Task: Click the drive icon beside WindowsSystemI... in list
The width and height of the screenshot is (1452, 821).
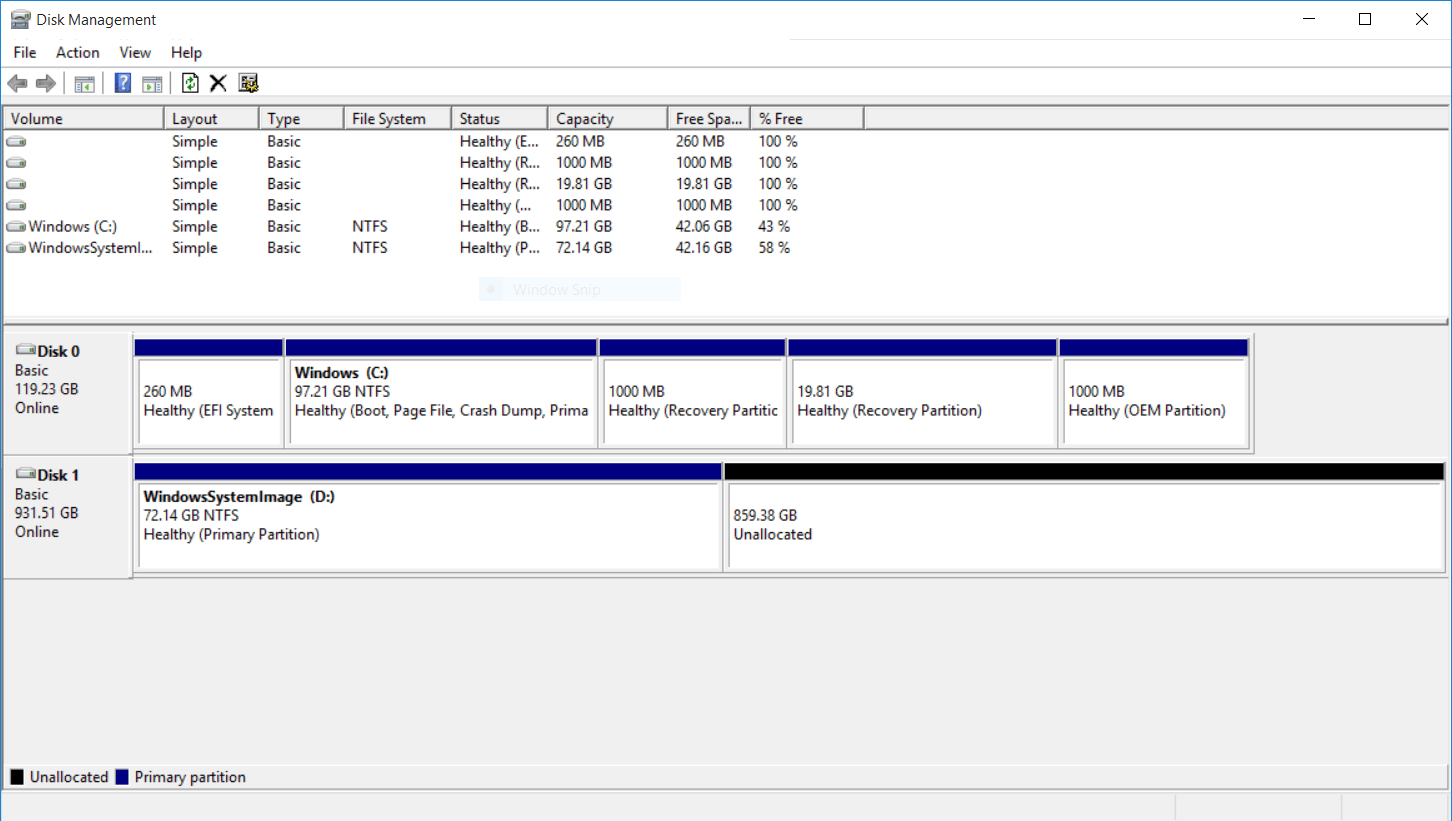Action: pos(16,248)
